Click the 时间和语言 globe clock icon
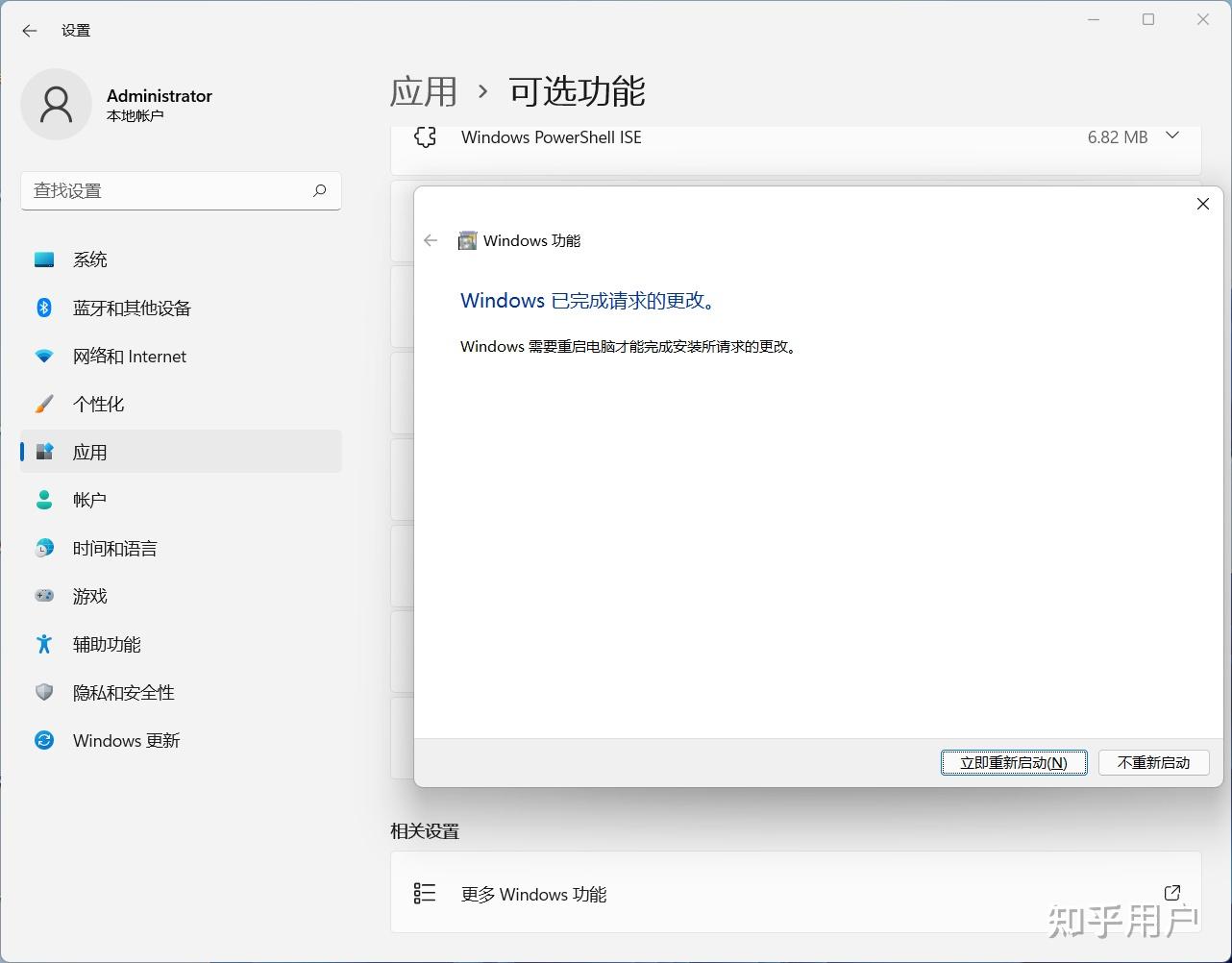This screenshot has width=1232, height=963. tap(44, 548)
